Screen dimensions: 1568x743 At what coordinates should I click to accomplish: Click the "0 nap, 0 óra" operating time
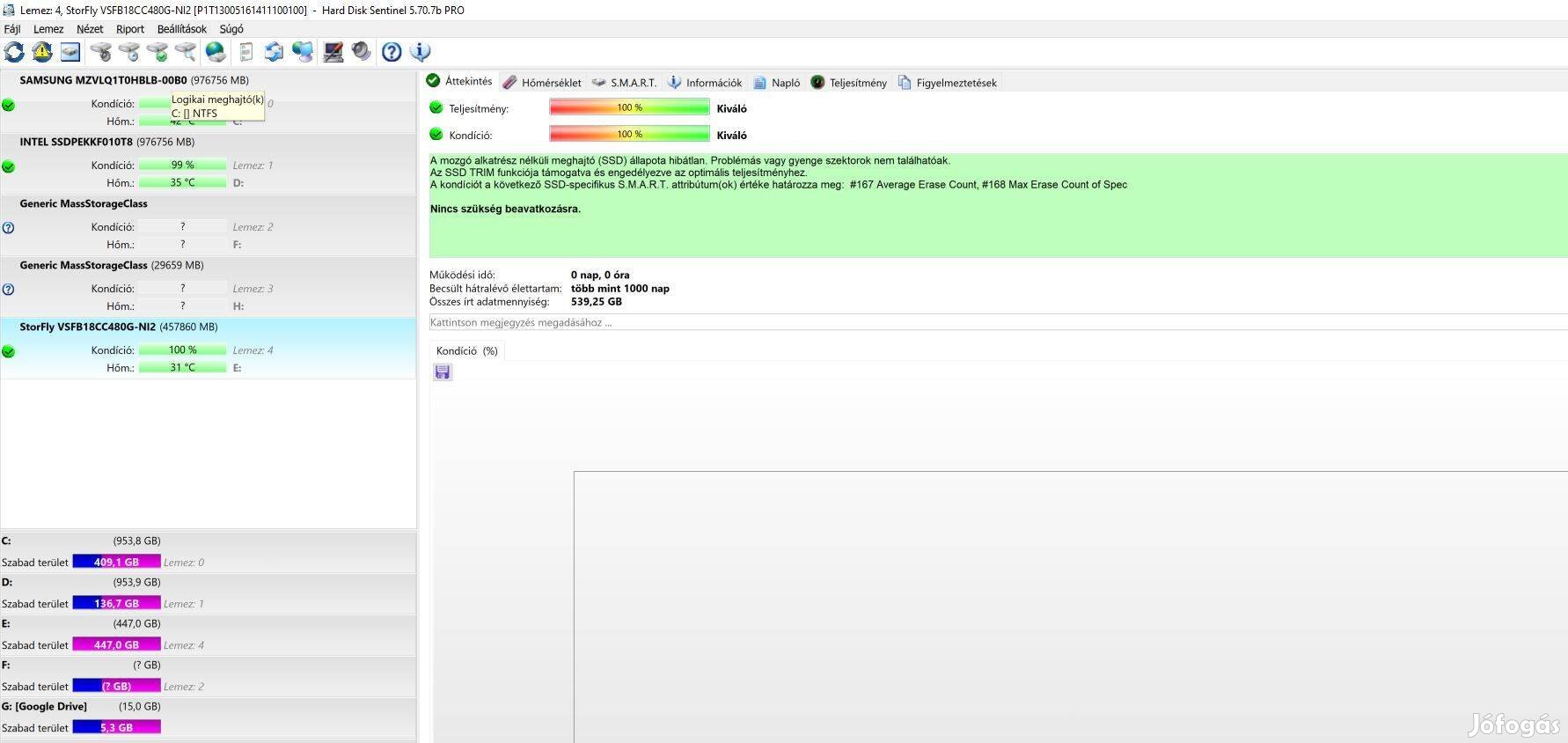600,275
